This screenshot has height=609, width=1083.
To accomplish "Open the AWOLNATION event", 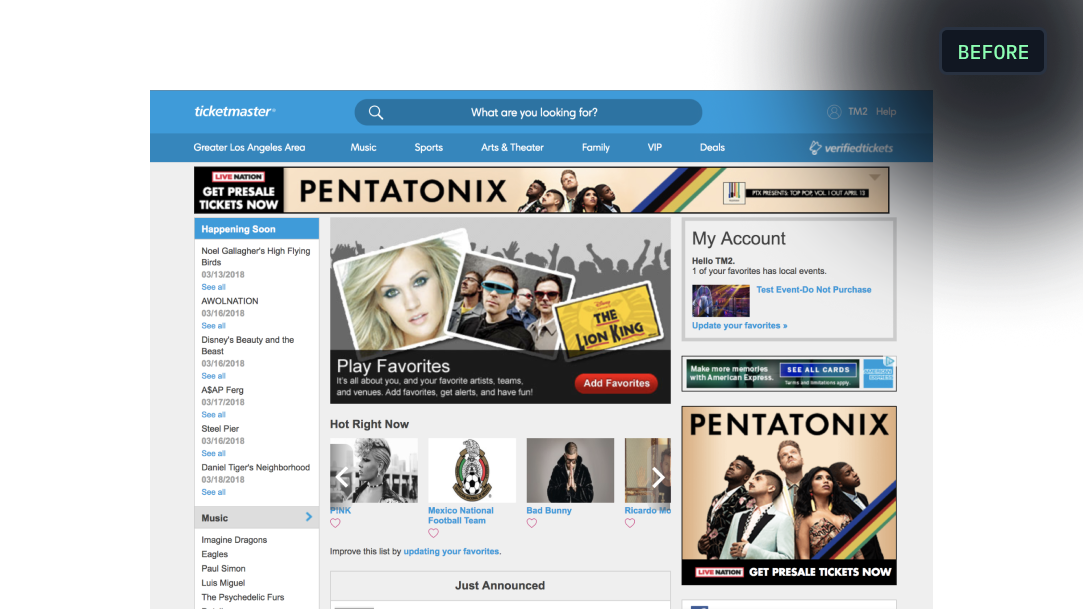I will point(230,301).
